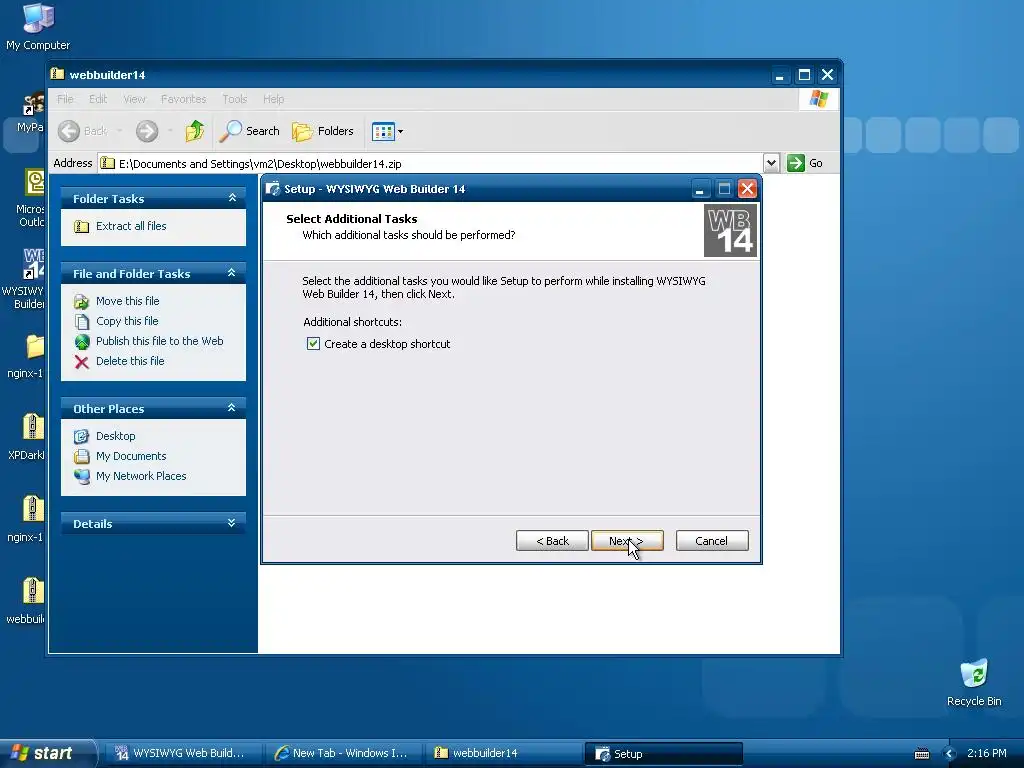Click Extract all files link

coord(131,226)
